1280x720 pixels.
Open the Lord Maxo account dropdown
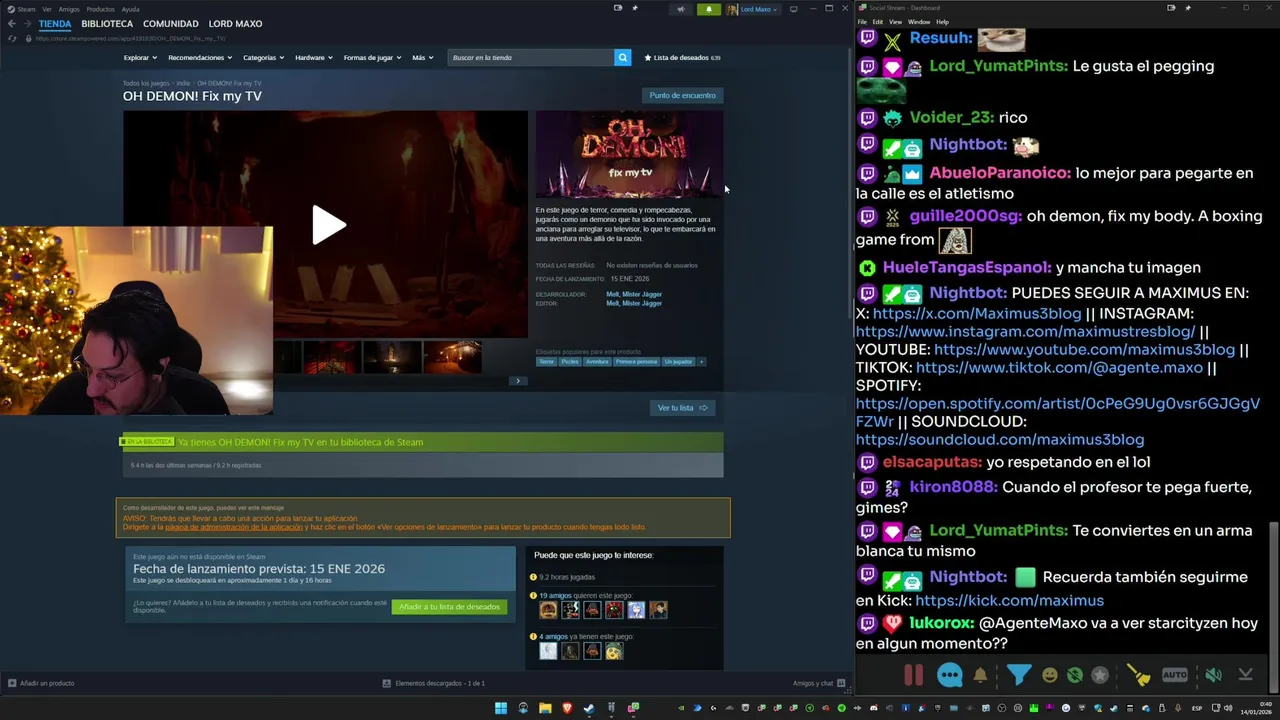coord(752,9)
